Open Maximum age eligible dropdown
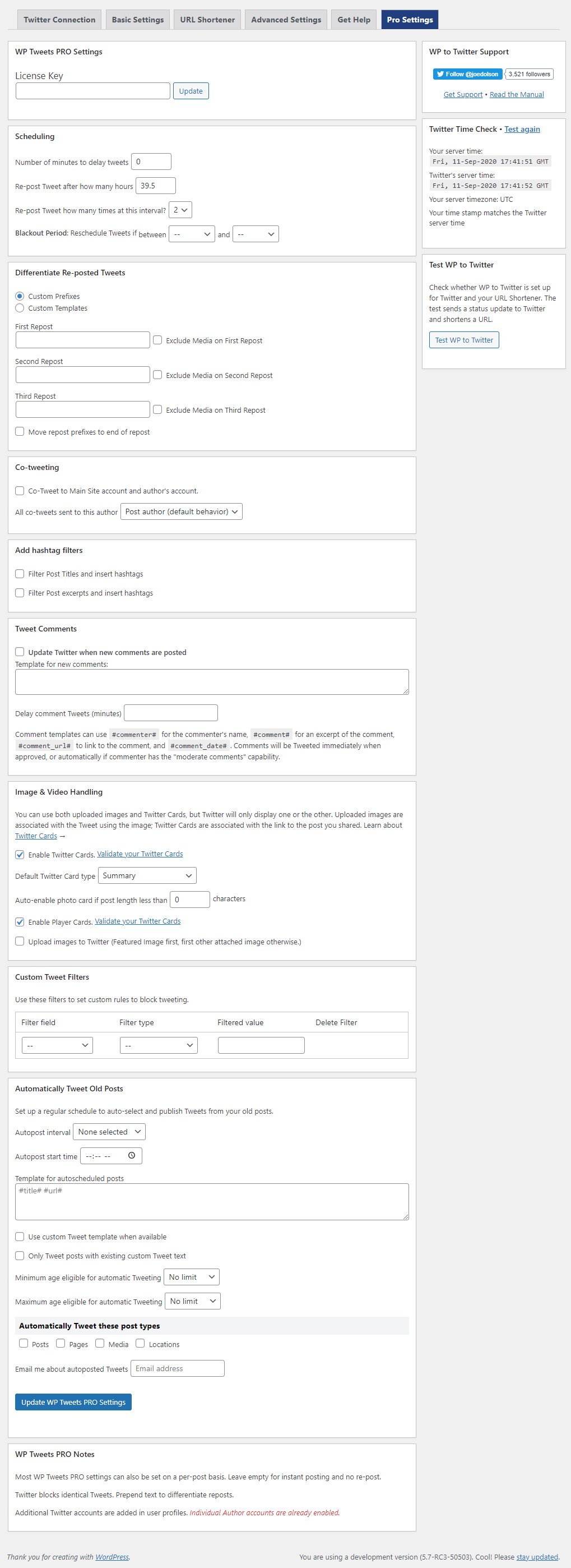The image size is (571, 1568). click(193, 1301)
